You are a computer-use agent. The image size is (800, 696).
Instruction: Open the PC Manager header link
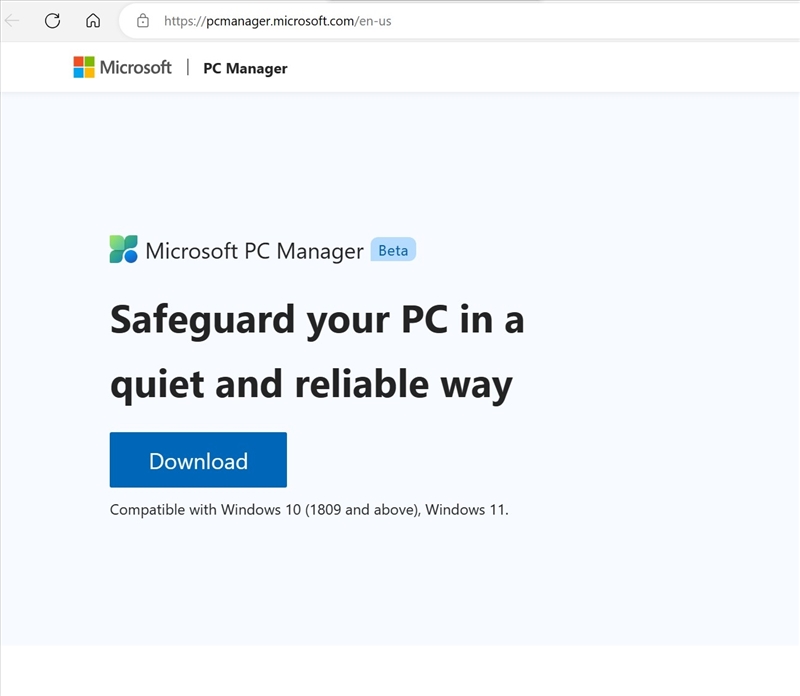245,68
